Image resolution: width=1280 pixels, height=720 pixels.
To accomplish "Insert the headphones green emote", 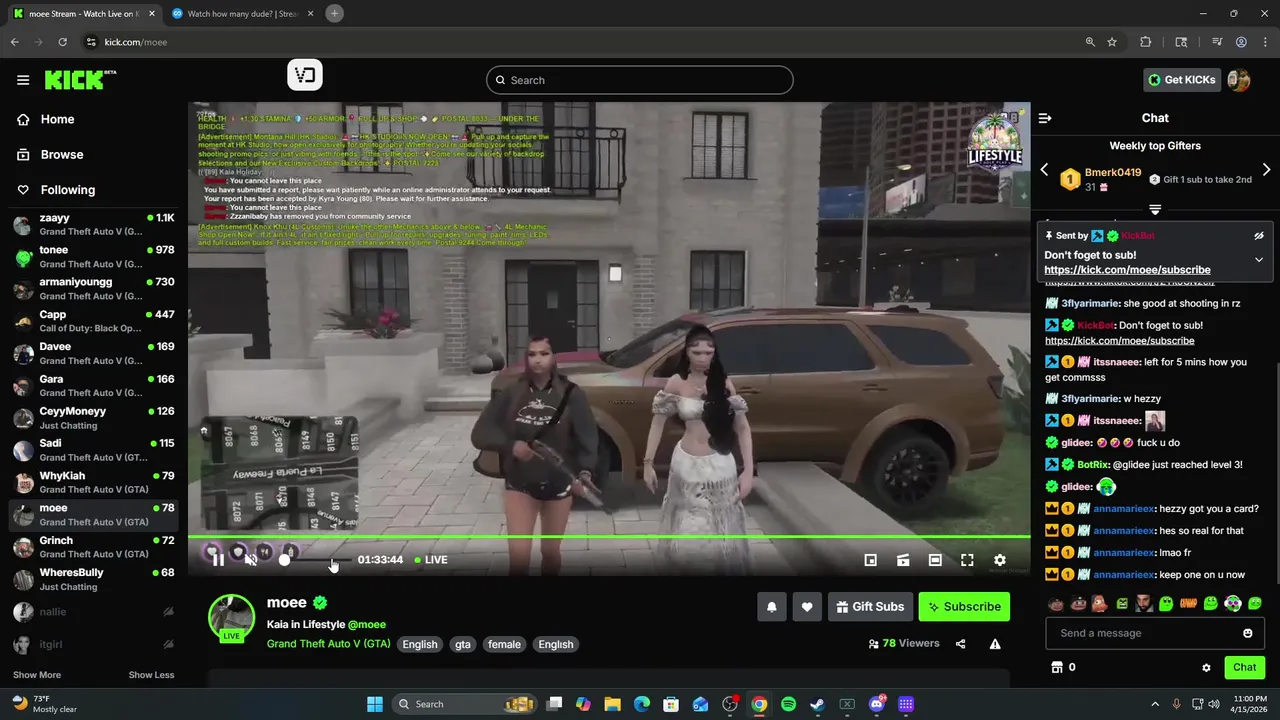I will [1233, 603].
